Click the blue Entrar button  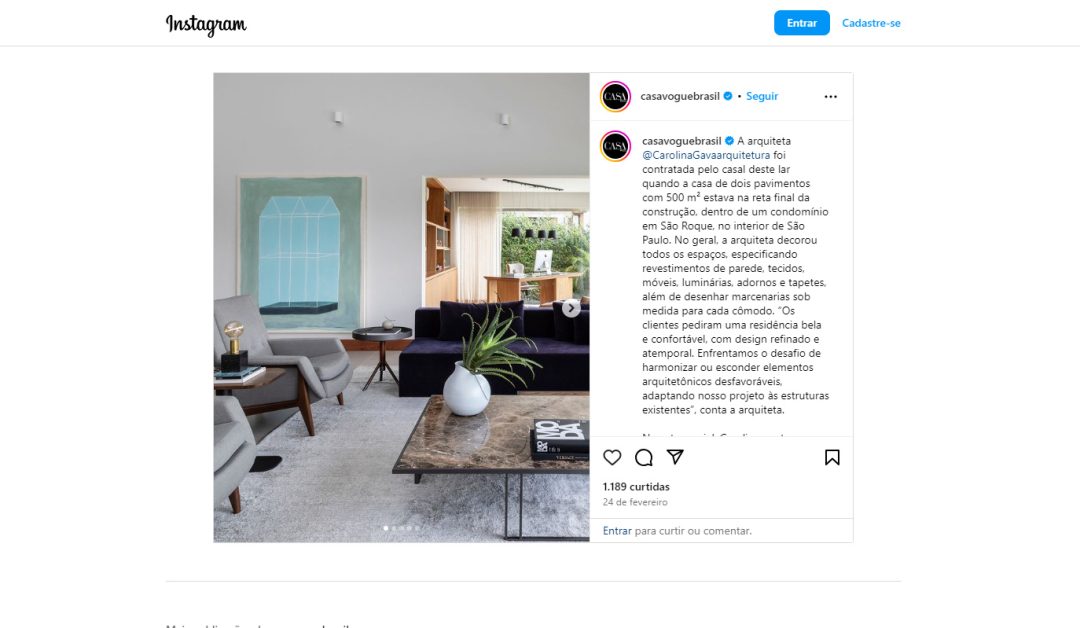tap(802, 23)
